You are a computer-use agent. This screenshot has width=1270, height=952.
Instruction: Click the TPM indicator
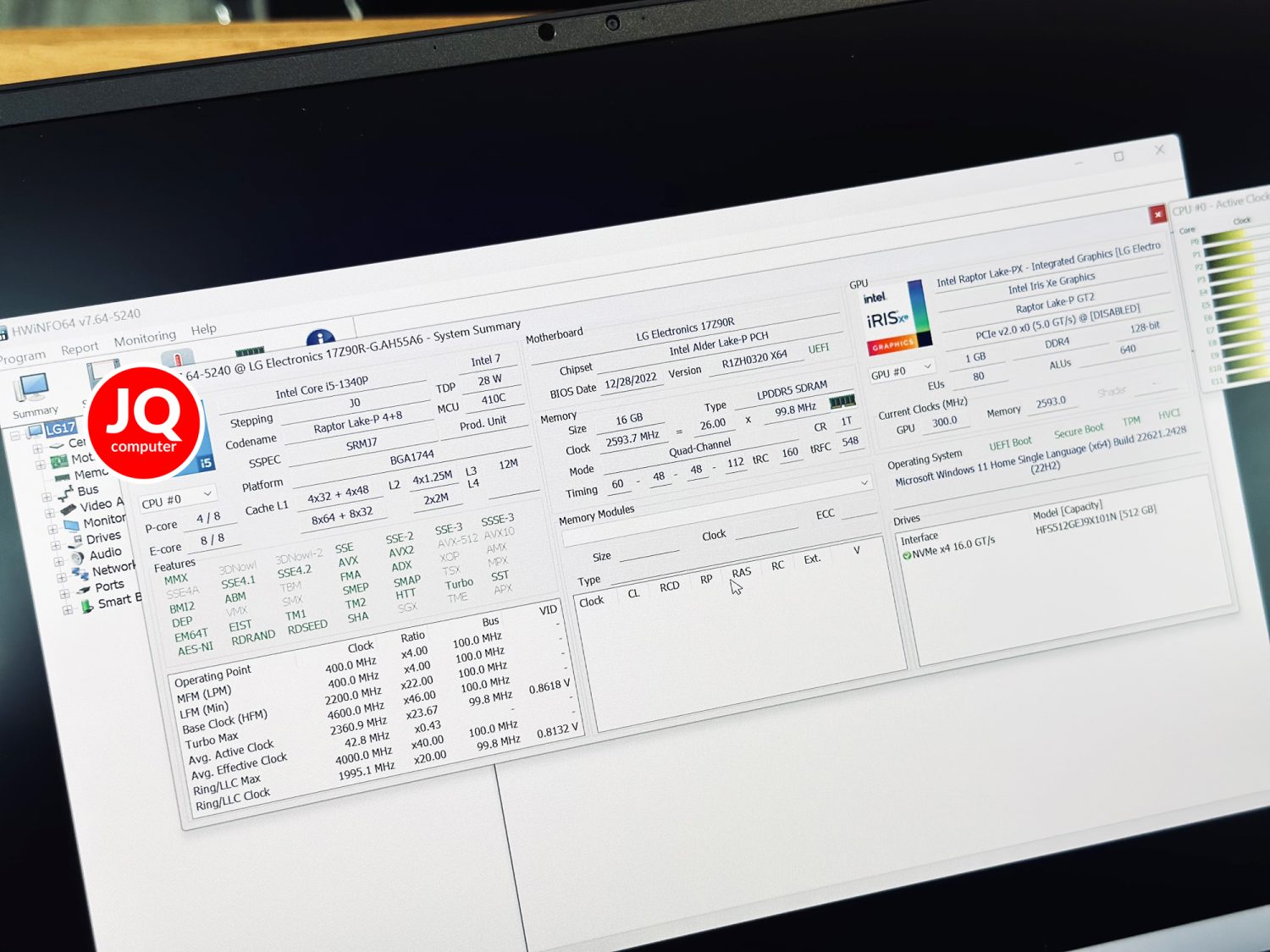coord(1131,421)
